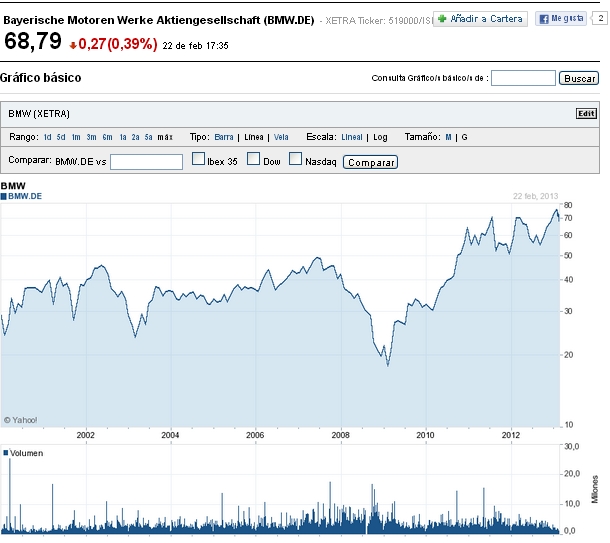Screen dimensions: 610x543
Task: Click the 2010 label on time axis
Action: click(x=425, y=435)
